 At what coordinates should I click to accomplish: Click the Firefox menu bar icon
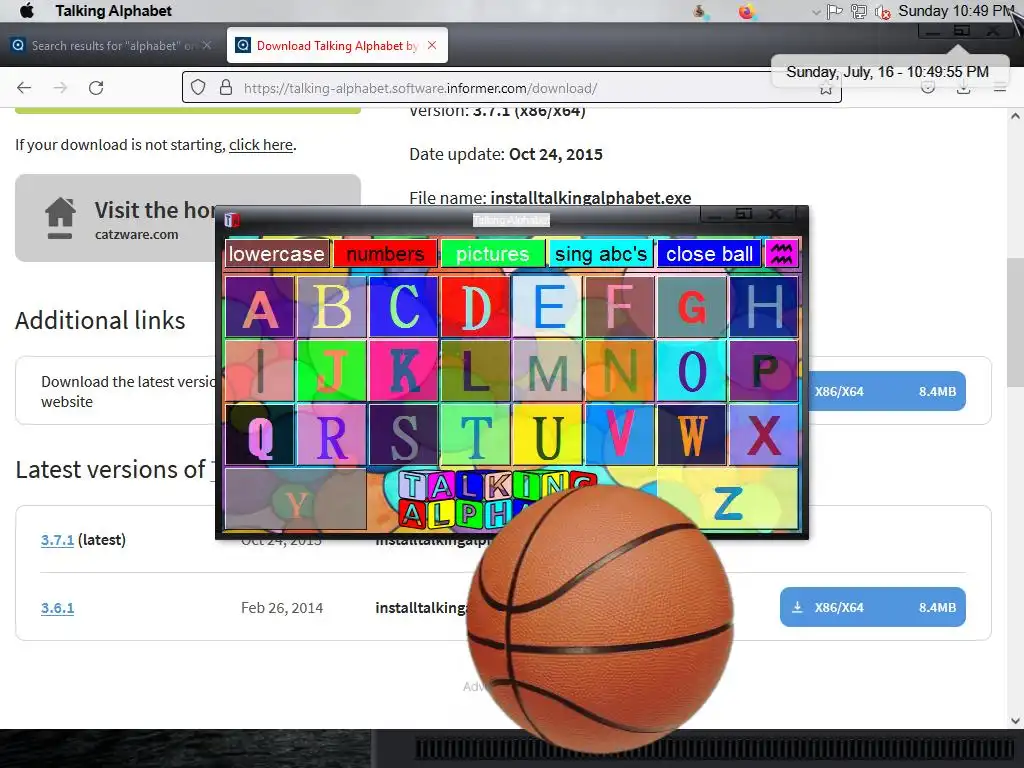pyautogui.click(x=746, y=11)
